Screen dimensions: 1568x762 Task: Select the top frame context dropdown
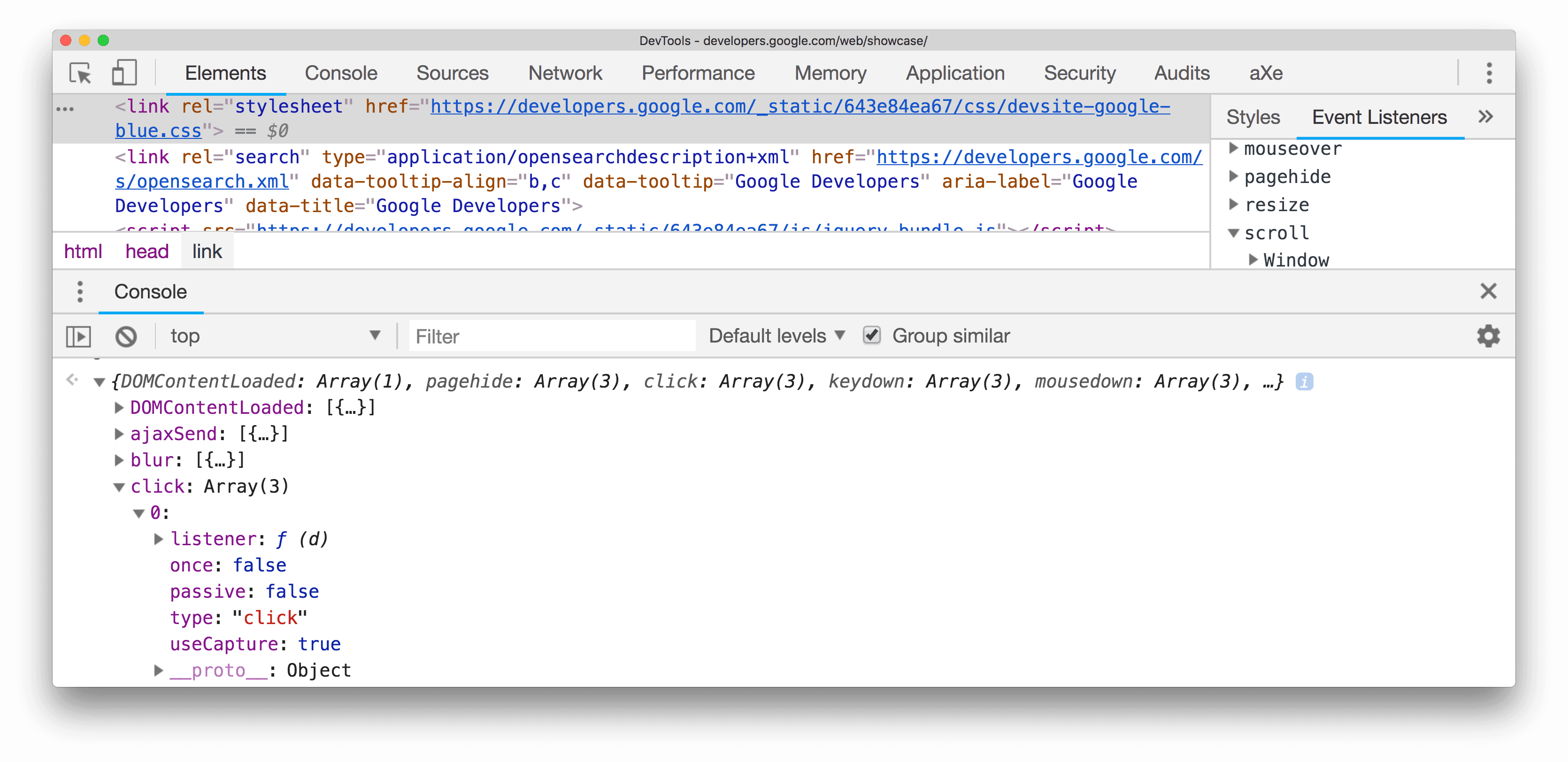click(x=274, y=335)
